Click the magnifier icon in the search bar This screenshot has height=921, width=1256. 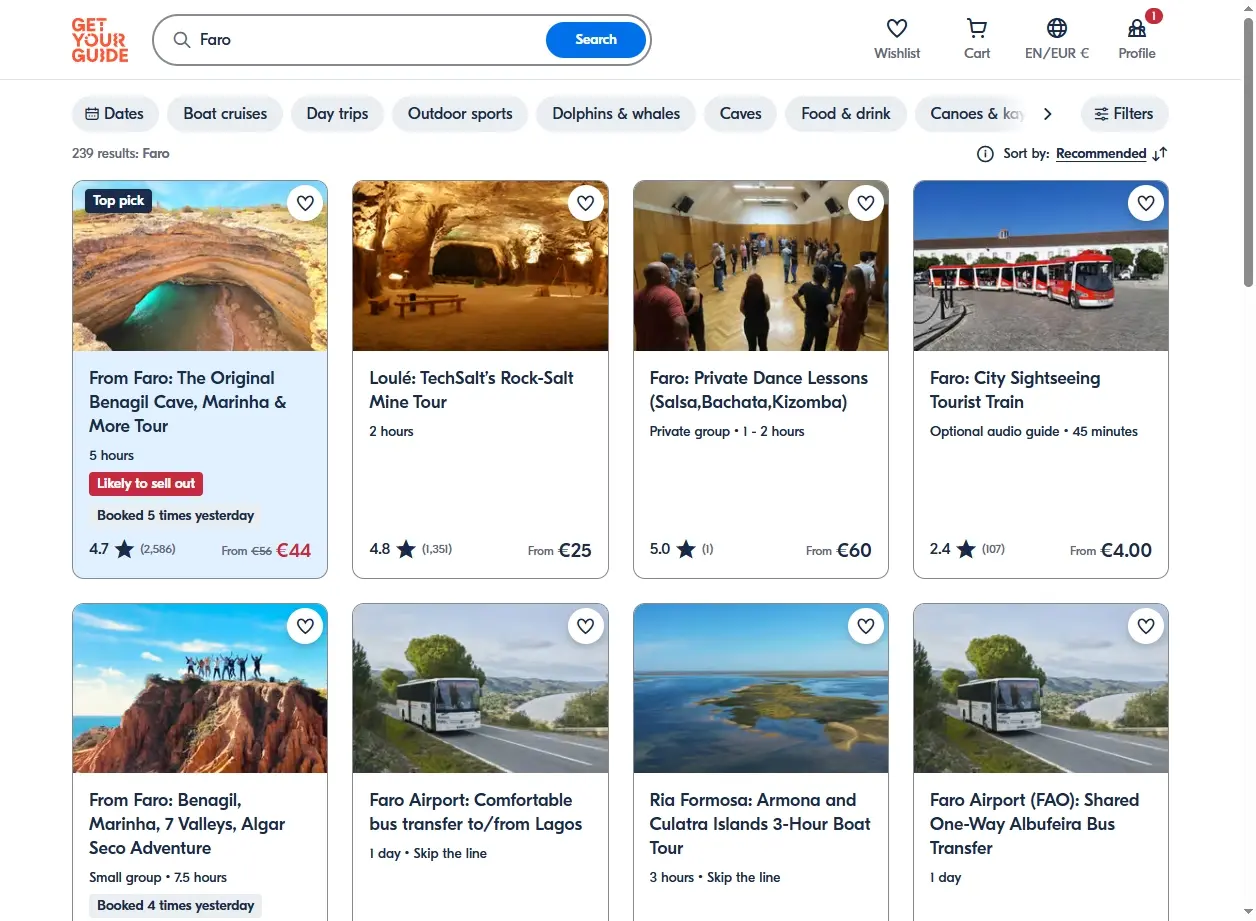[x=182, y=40]
